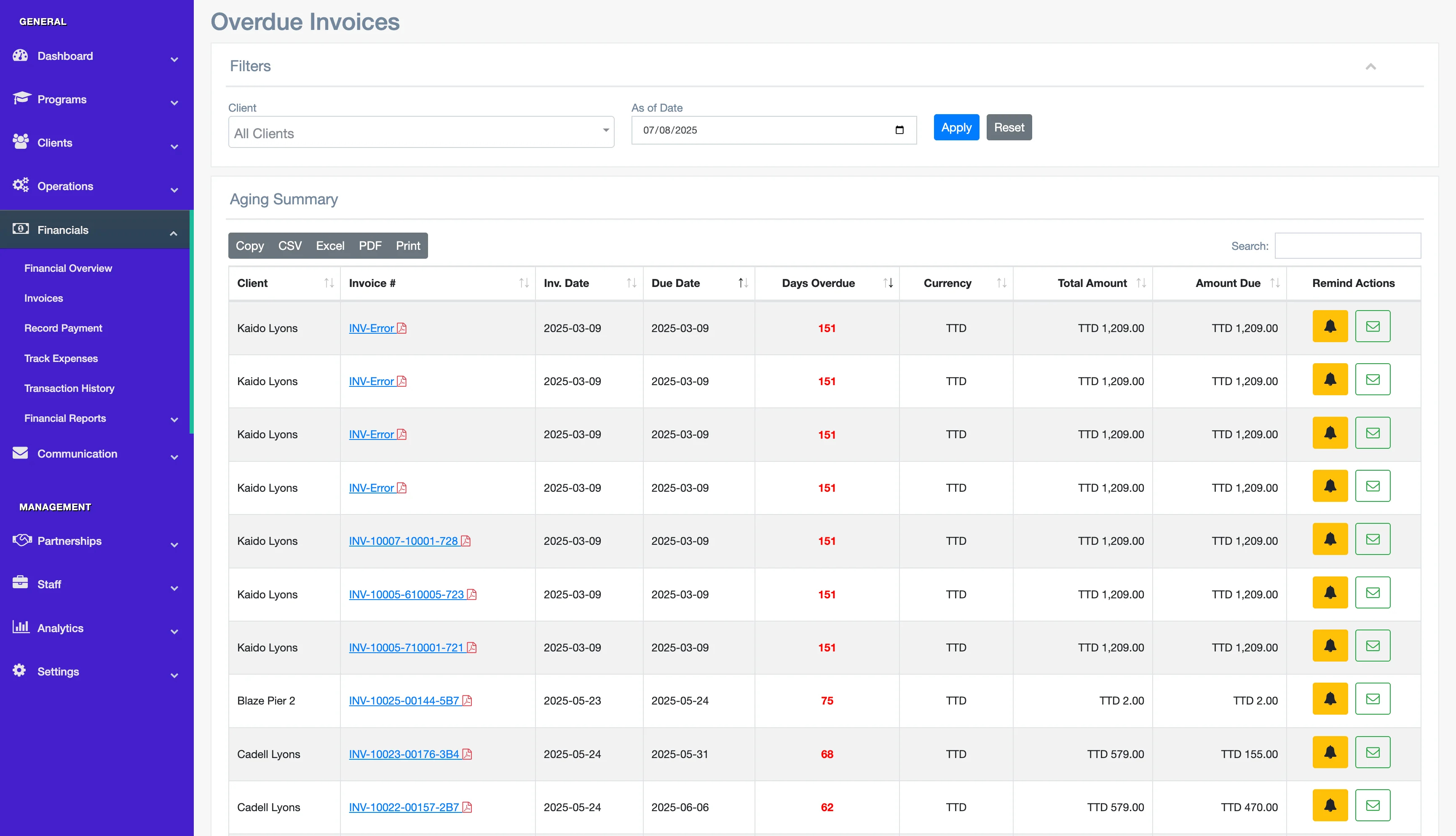The width and height of the screenshot is (1456, 836).
Task: Open Record Payment menu item
Action: (x=63, y=328)
